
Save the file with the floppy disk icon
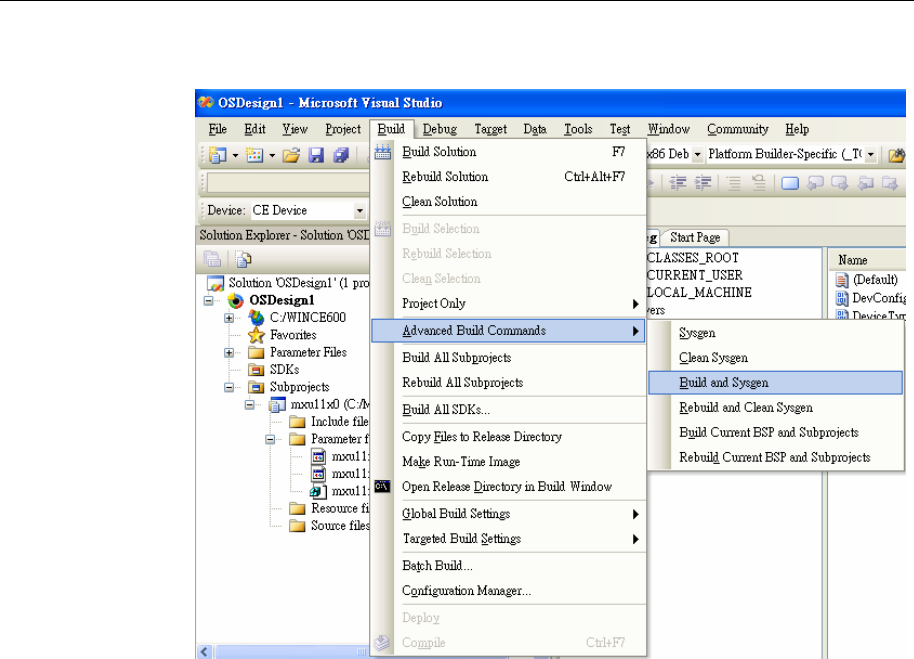click(x=316, y=155)
